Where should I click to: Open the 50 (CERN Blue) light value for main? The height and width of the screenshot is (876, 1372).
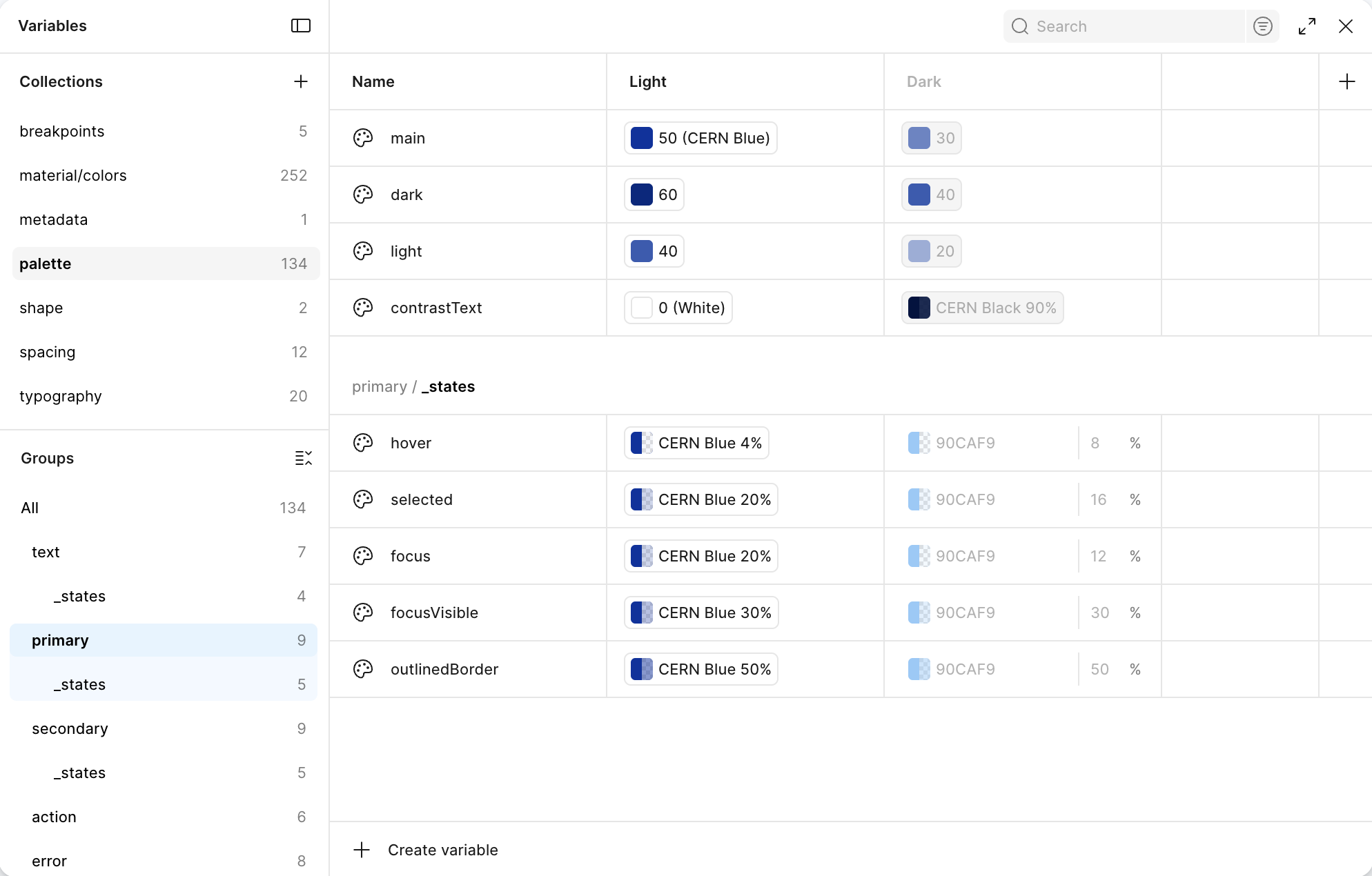(x=700, y=138)
